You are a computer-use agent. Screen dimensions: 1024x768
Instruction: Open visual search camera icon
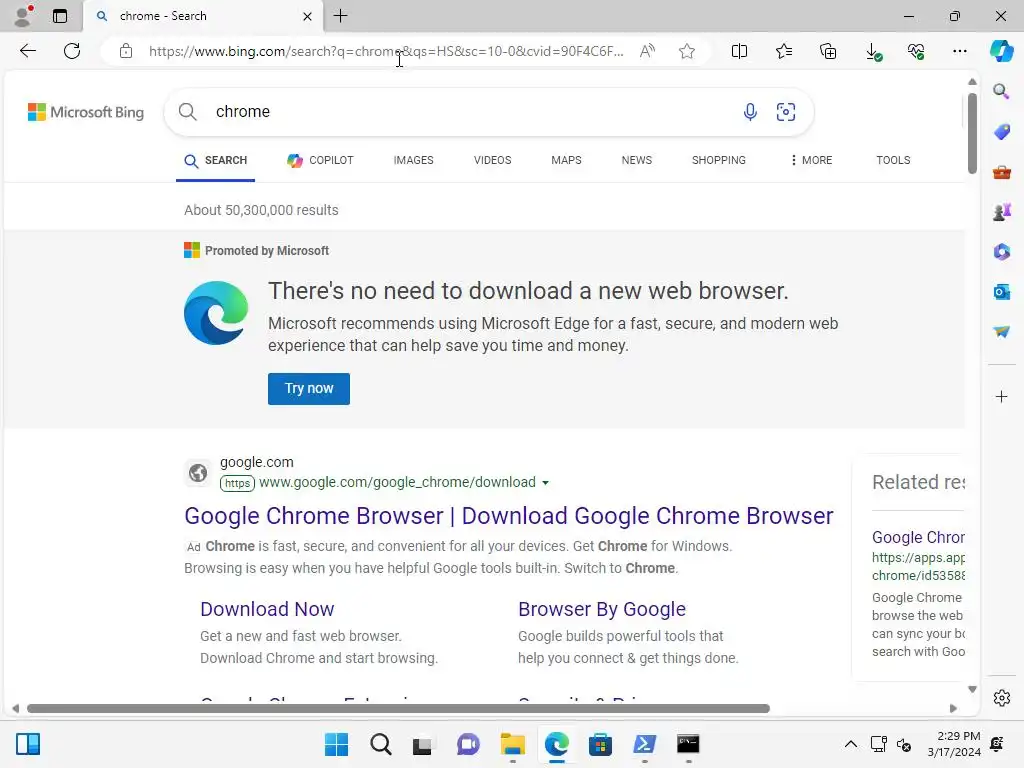click(x=786, y=112)
